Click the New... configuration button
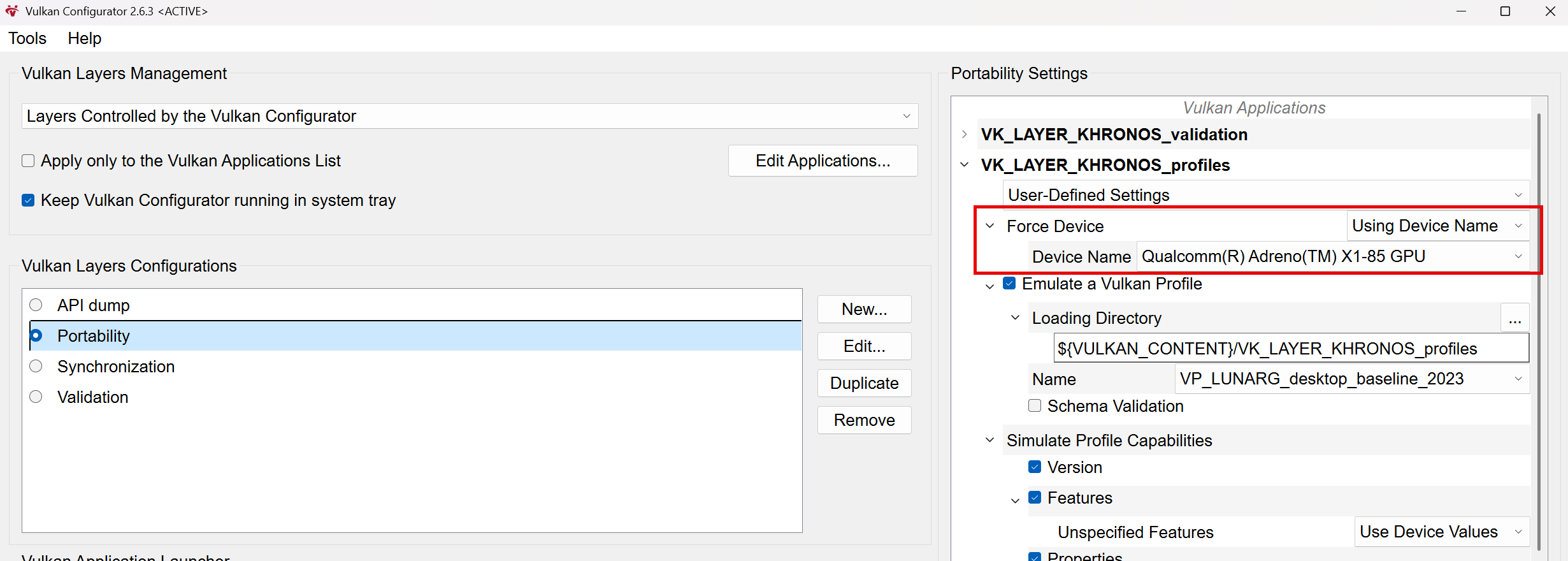This screenshot has width=1568, height=561. 864,309
